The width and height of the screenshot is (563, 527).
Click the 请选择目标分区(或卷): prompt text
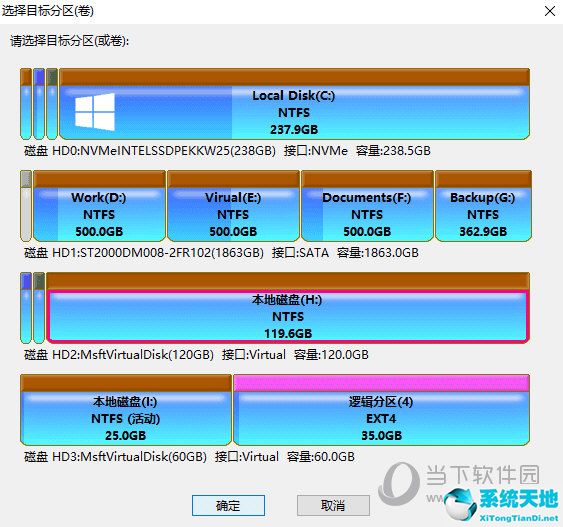coord(69,41)
